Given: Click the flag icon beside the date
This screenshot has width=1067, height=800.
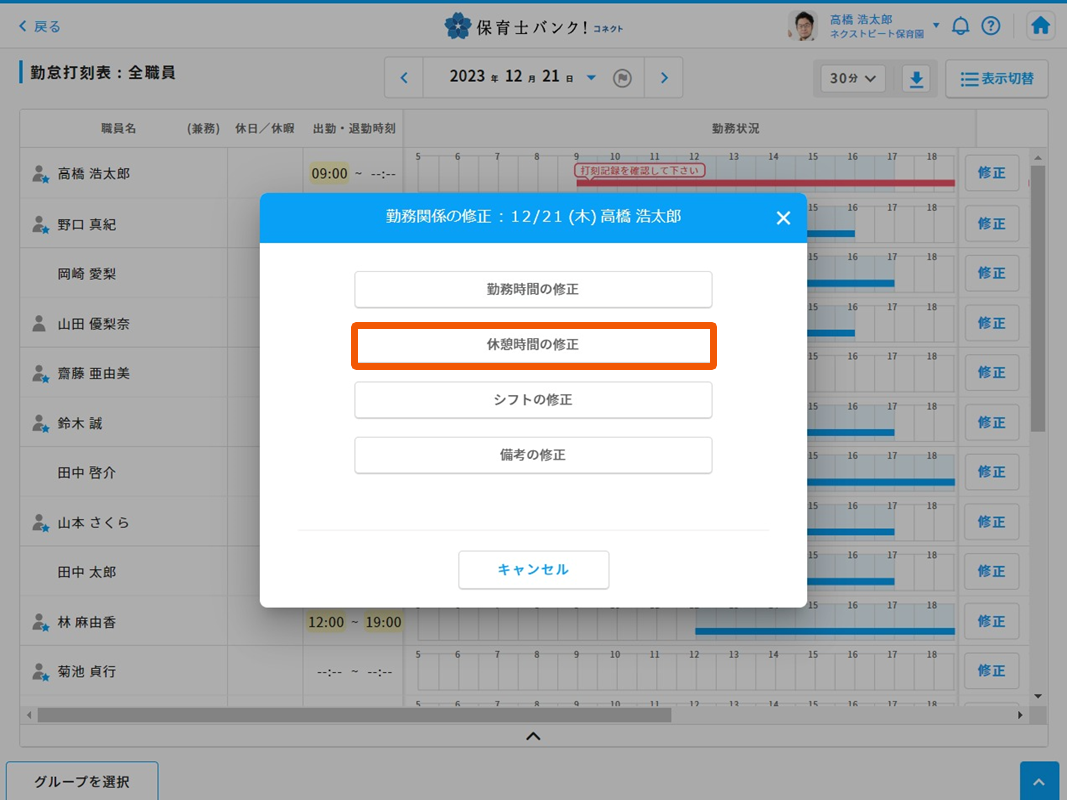Looking at the screenshot, I should point(622,78).
